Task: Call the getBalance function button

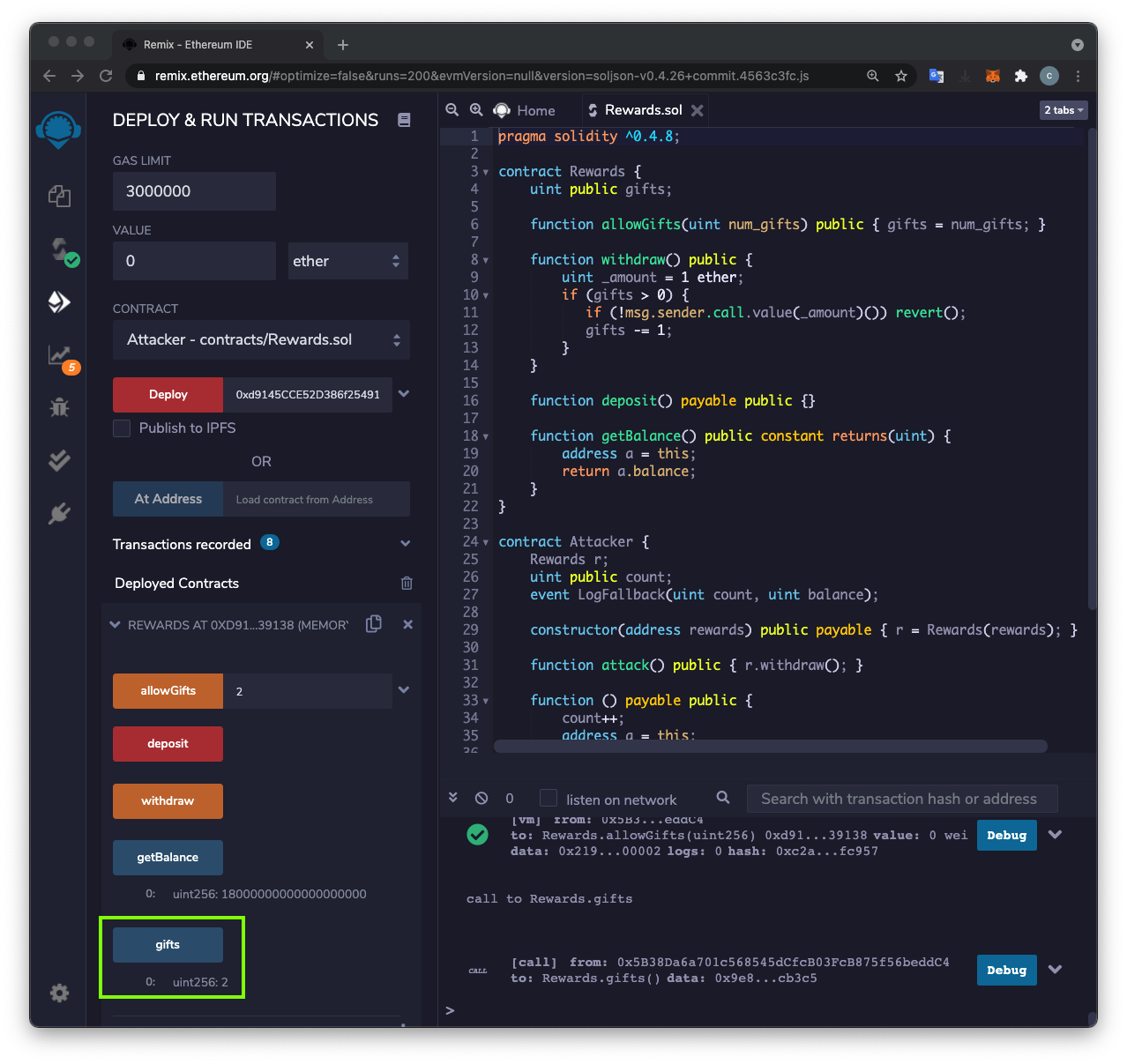Action: (x=168, y=858)
